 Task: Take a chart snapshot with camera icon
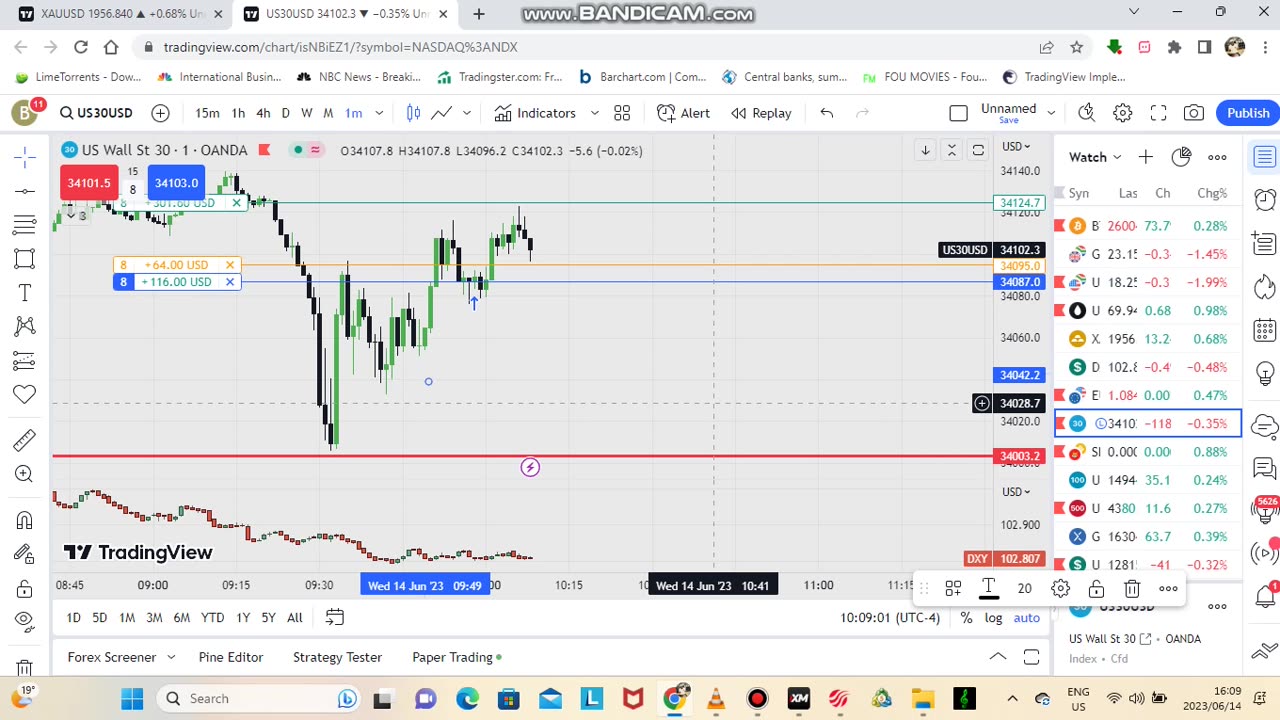pos(1194,113)
